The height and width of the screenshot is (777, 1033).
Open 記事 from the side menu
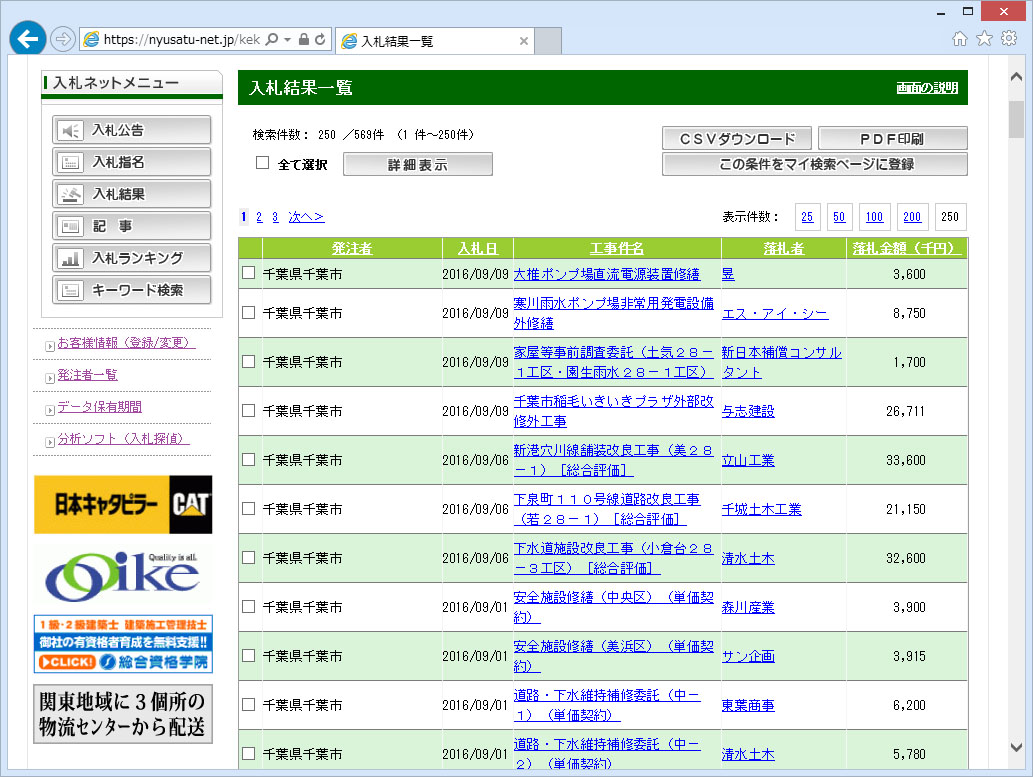coord(132,226)
